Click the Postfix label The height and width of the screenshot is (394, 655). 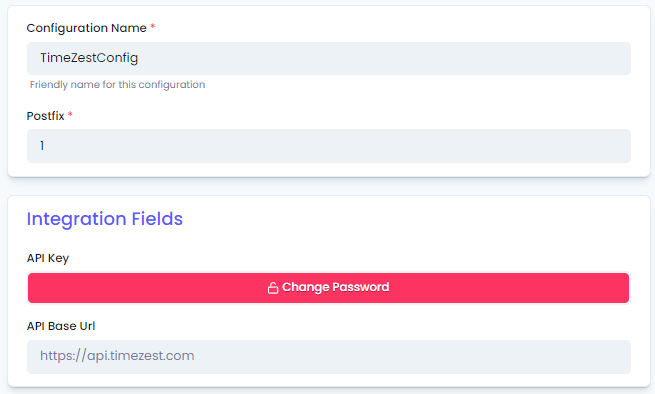click(46, 116)
